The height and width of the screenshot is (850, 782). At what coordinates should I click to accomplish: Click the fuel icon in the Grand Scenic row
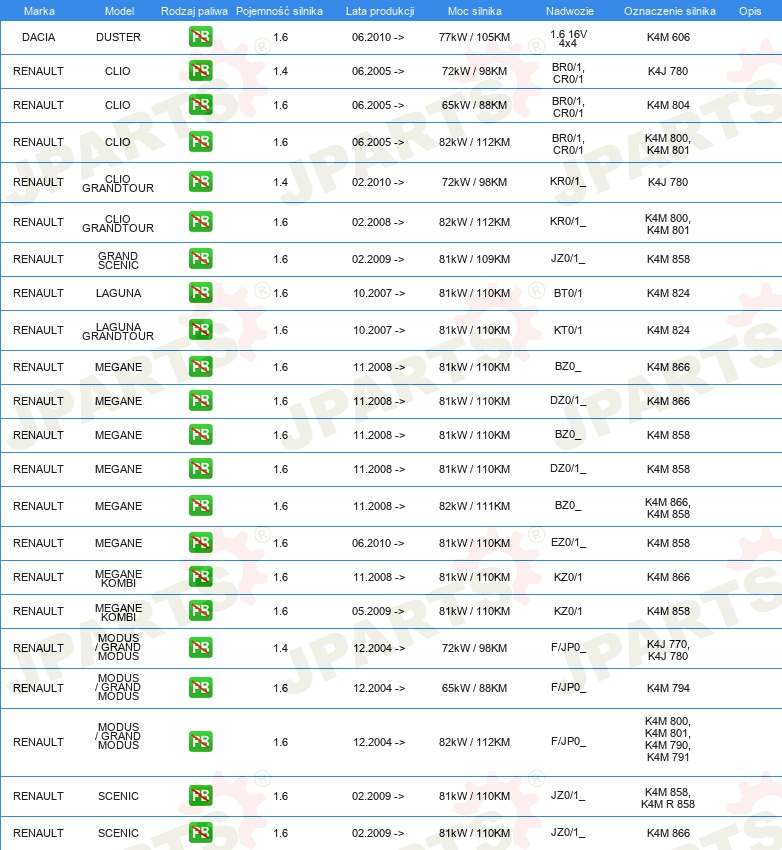click(x=201, y=259)
